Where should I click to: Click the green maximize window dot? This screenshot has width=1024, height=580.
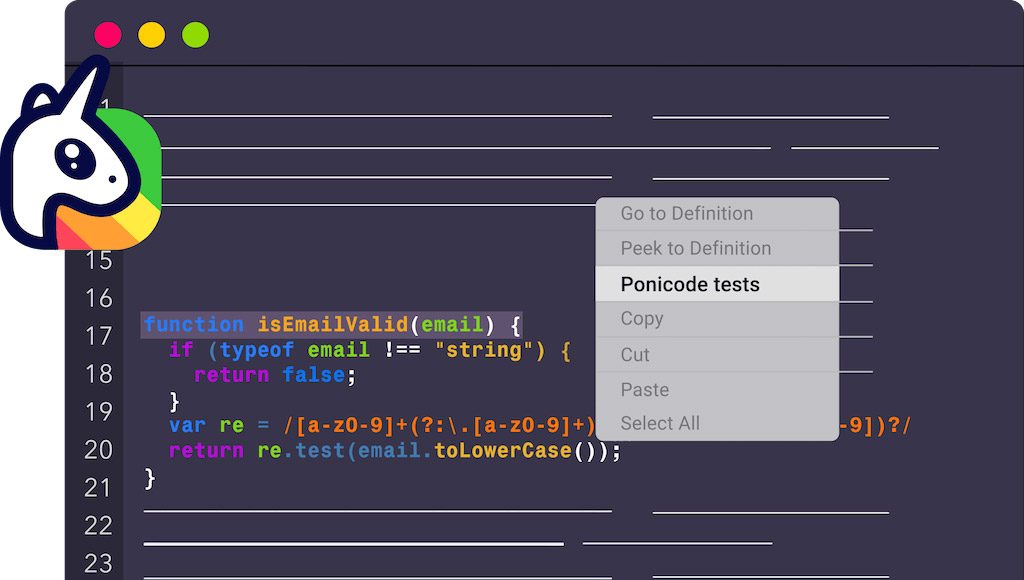[x=195, y=35]
